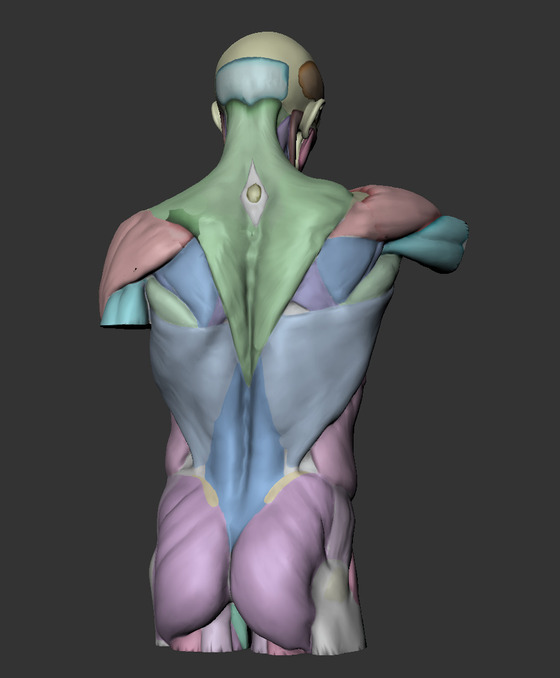This screenshot has width=560, height=678.
Task: Click the purple rhomboid beside the raised-arm scapula
Action: [312, 288]
